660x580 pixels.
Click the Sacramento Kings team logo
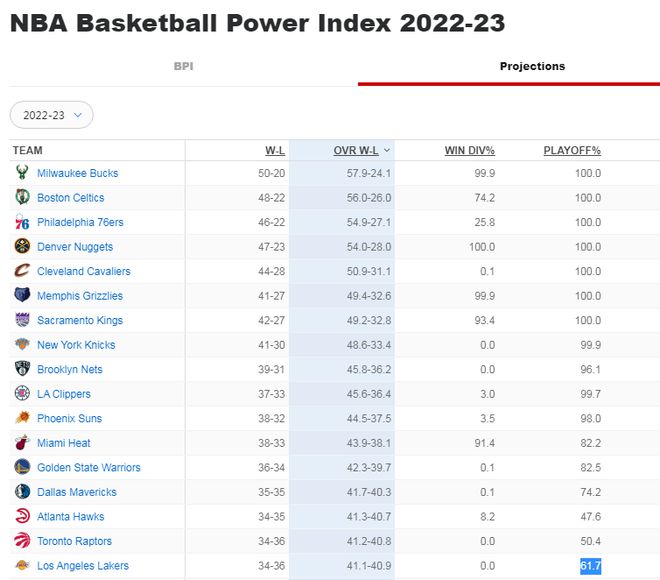click(22, 320)
